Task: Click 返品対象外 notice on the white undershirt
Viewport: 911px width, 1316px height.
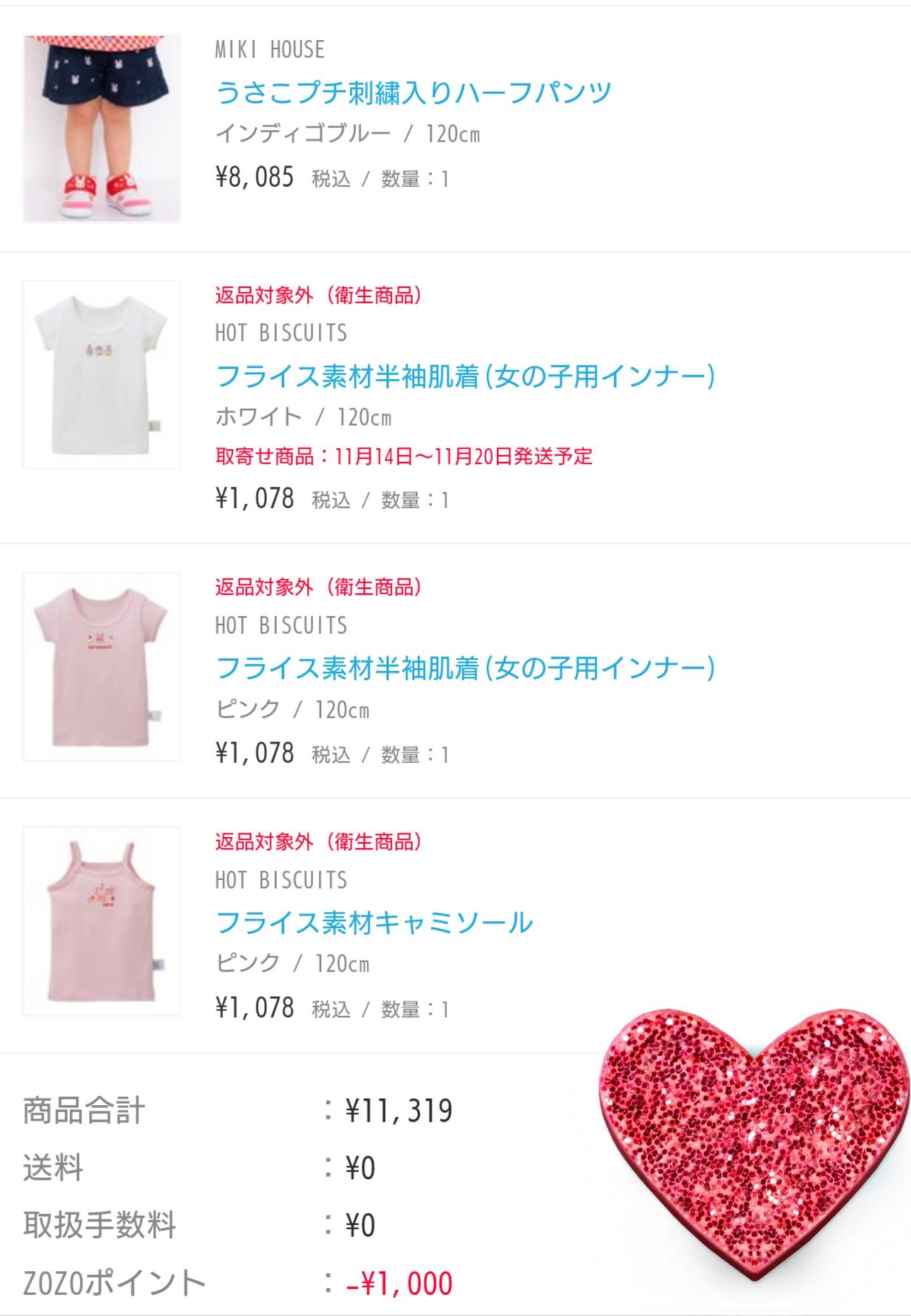Action: click(x=318, y=295)
